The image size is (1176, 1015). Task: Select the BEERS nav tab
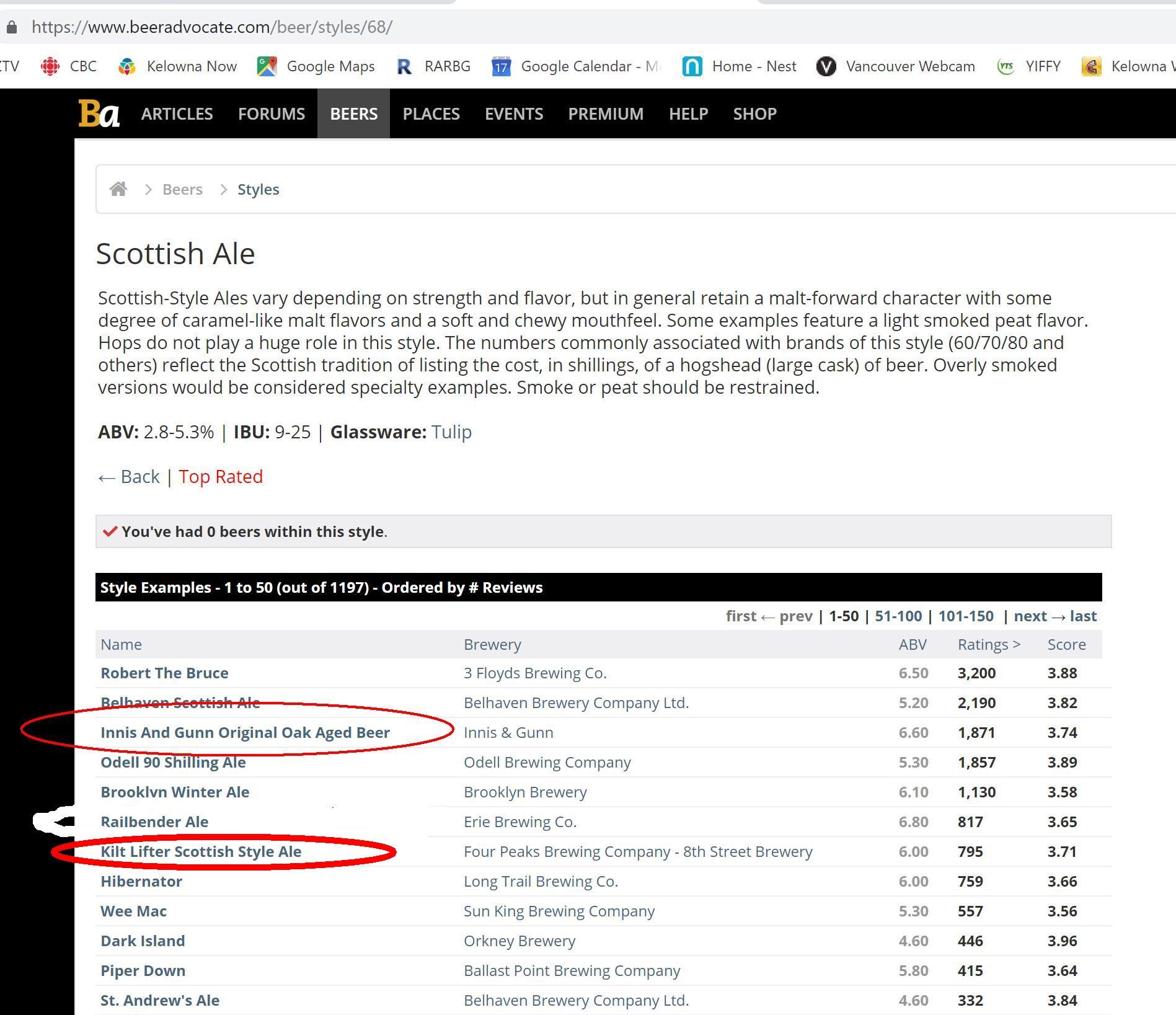[x=354, y=114]
